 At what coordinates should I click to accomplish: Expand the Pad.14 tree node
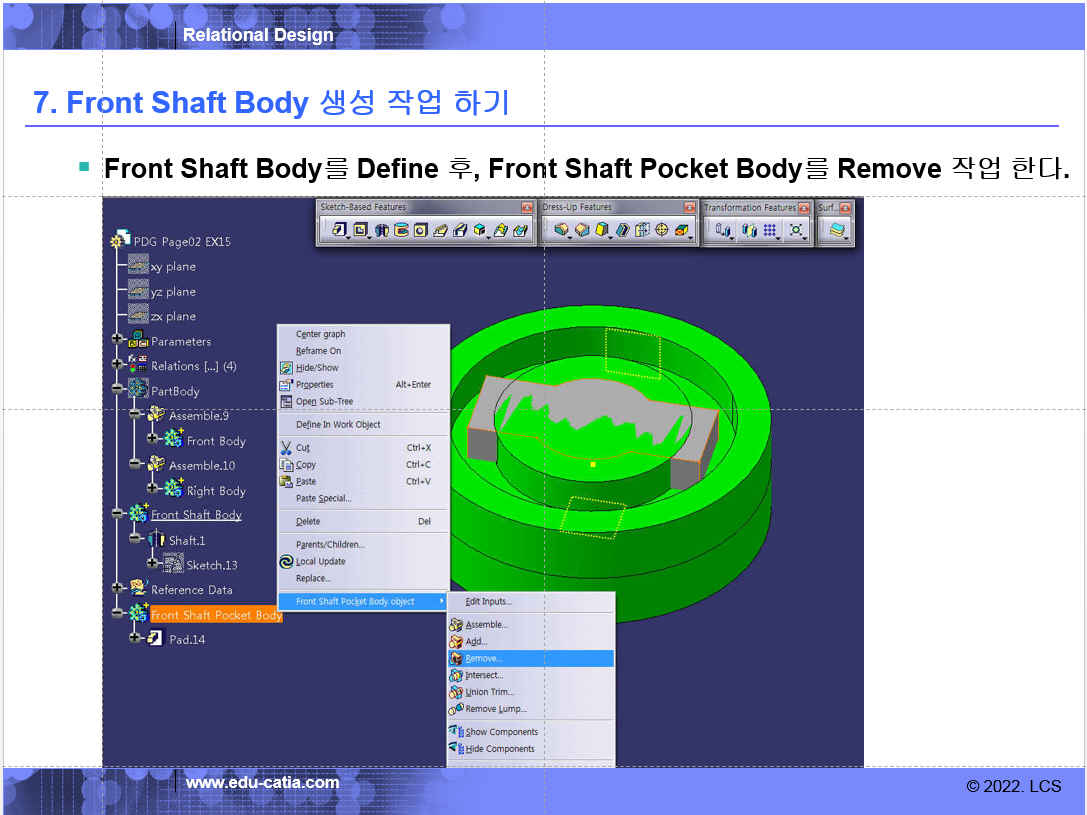point(135,639)
